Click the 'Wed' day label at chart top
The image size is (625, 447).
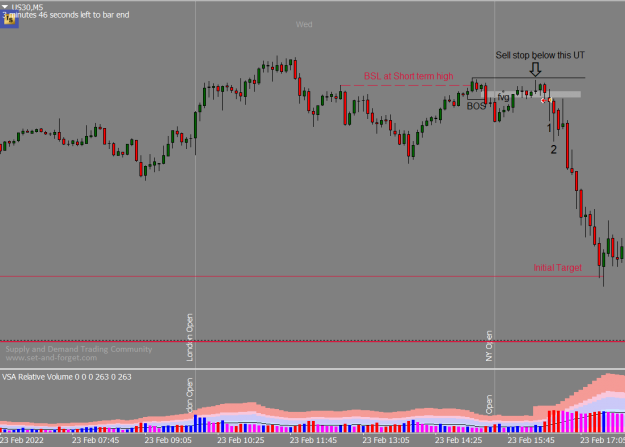point(304,24)
